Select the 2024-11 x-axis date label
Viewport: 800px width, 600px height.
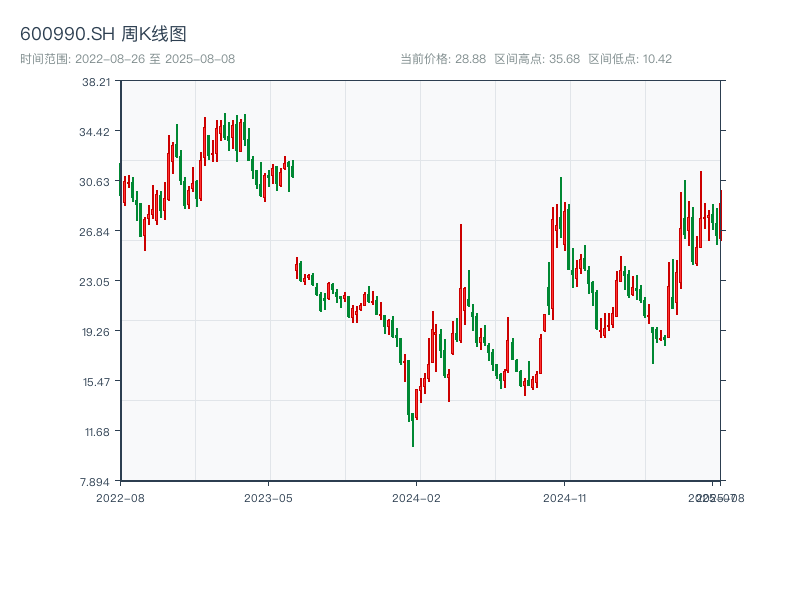564,497
